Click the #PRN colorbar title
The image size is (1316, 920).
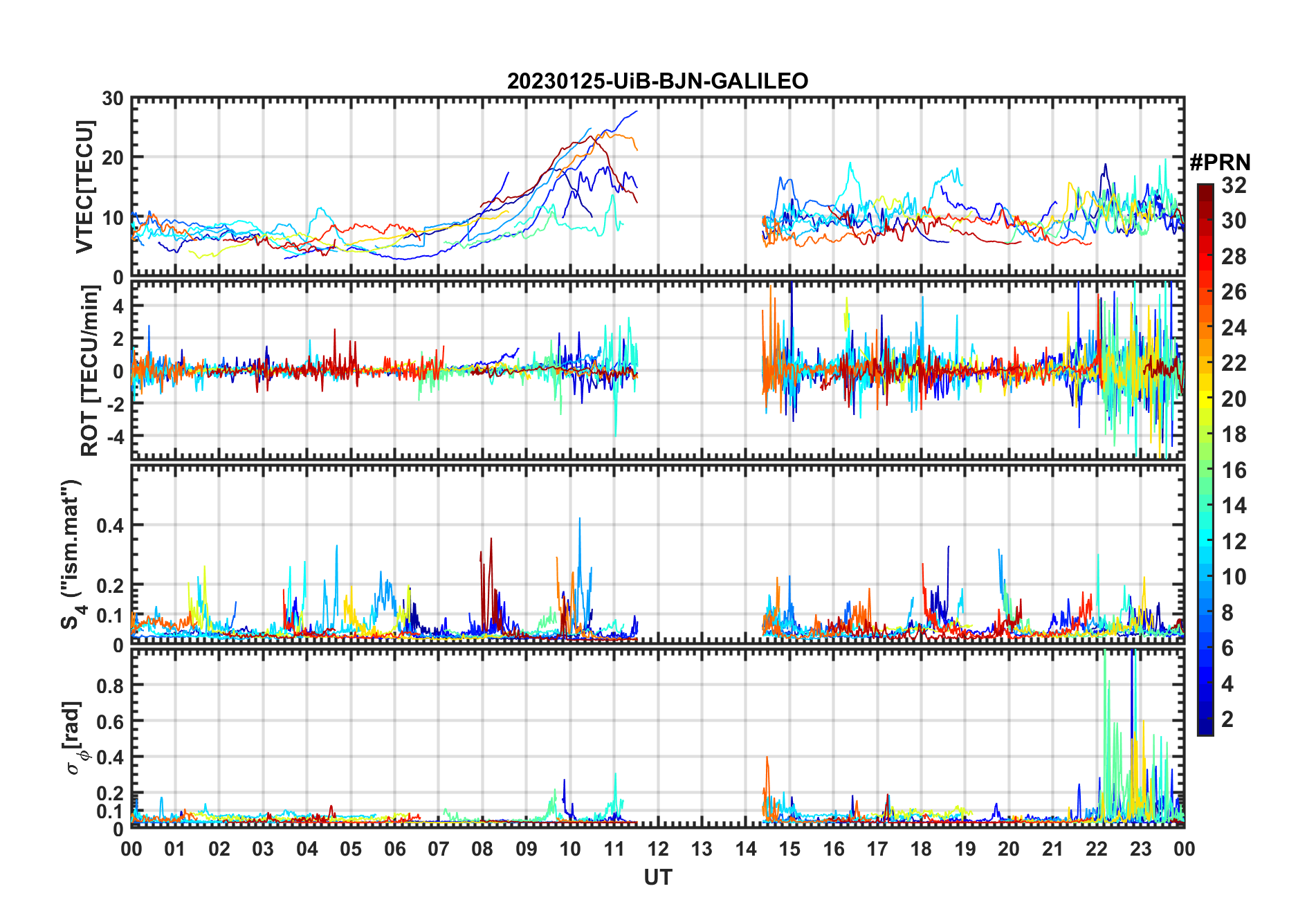coord(1220,163)
